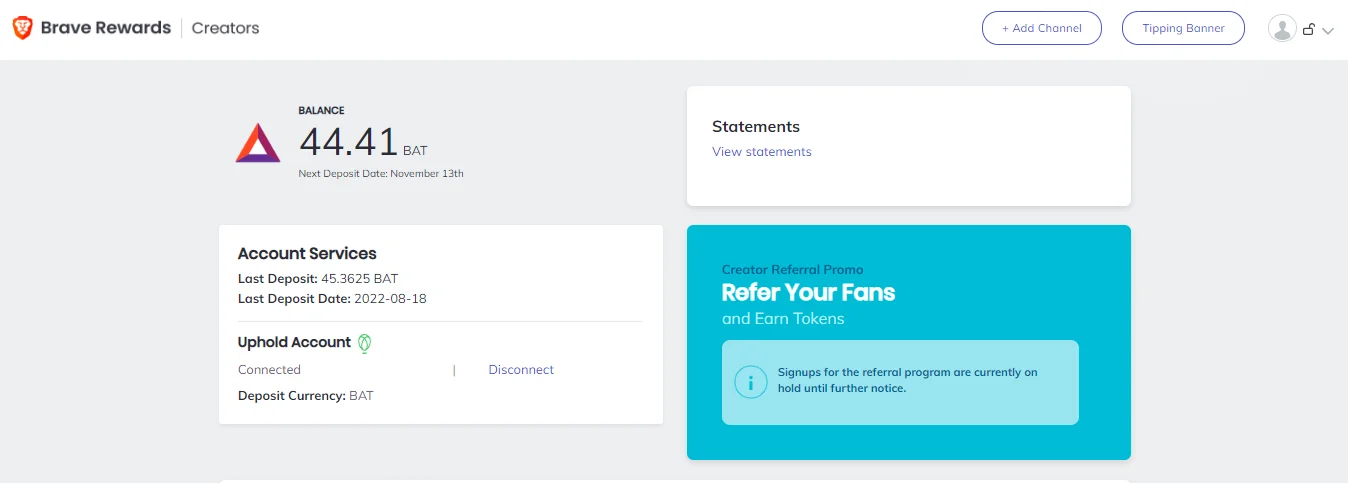Click the 44.41 BAT balance amount
The image size is (1348, 483).
click(x=363, y=142)
